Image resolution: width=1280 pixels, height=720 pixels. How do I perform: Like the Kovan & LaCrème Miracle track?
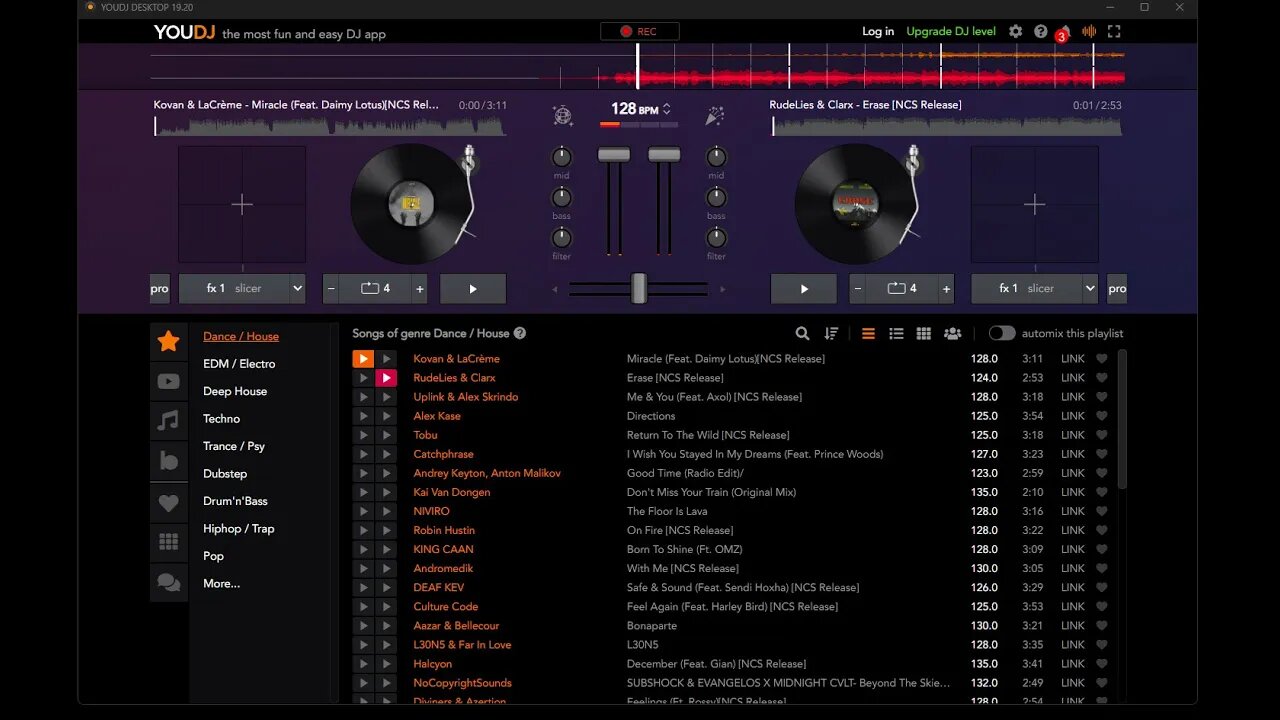(1102, 359)
